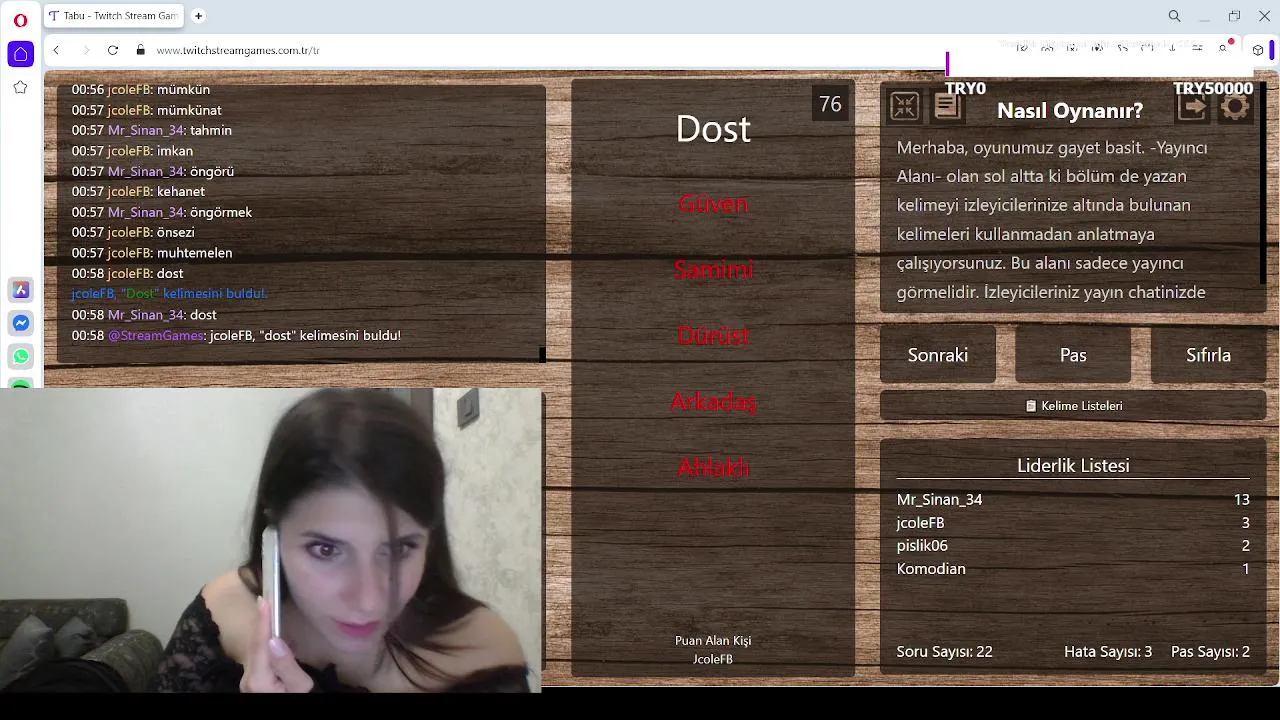Click forbidden word Dürüst
Screen dimensions: 1280x720
713,336
